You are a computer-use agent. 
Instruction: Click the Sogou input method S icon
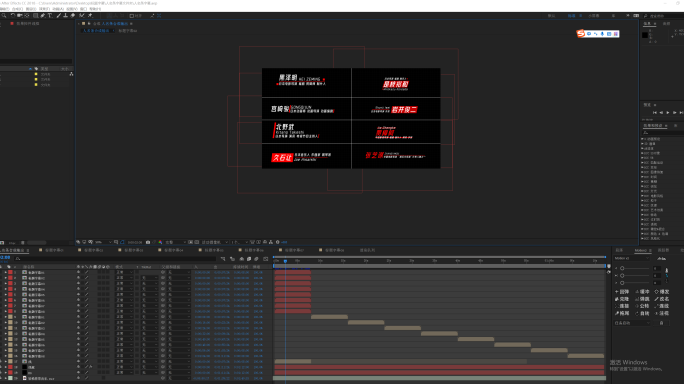581,34
